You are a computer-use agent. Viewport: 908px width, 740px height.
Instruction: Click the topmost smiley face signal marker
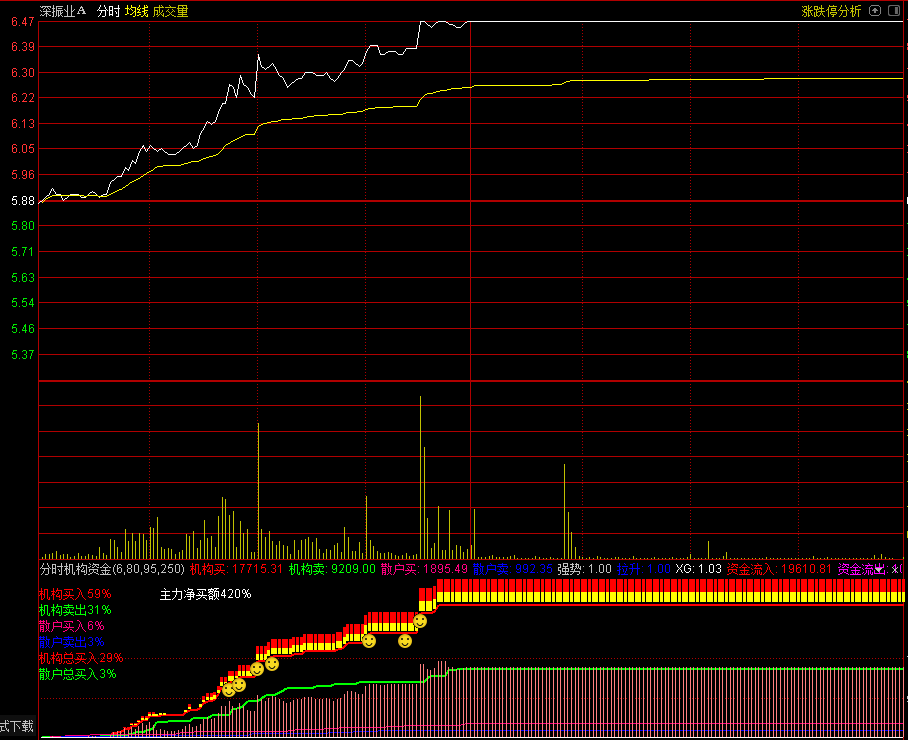tap(420, 621)
